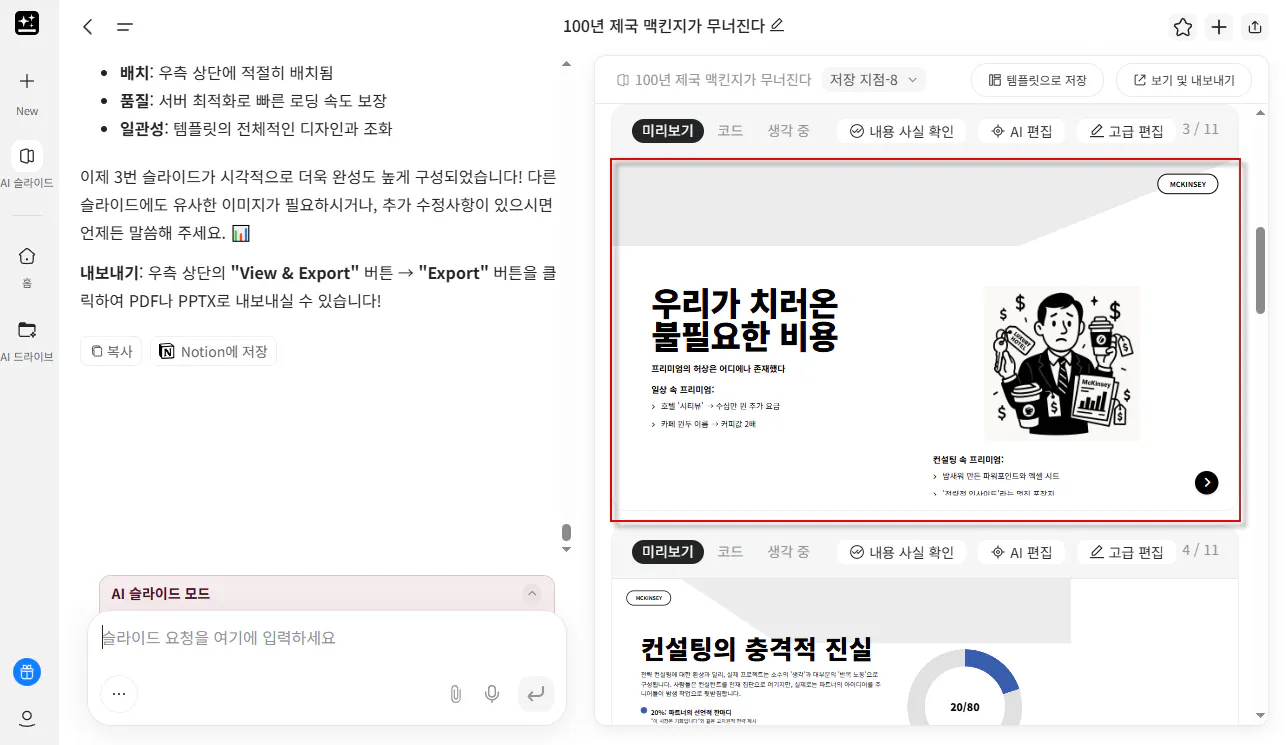Click the chat scroll up arrow

[x=566, y=64]
